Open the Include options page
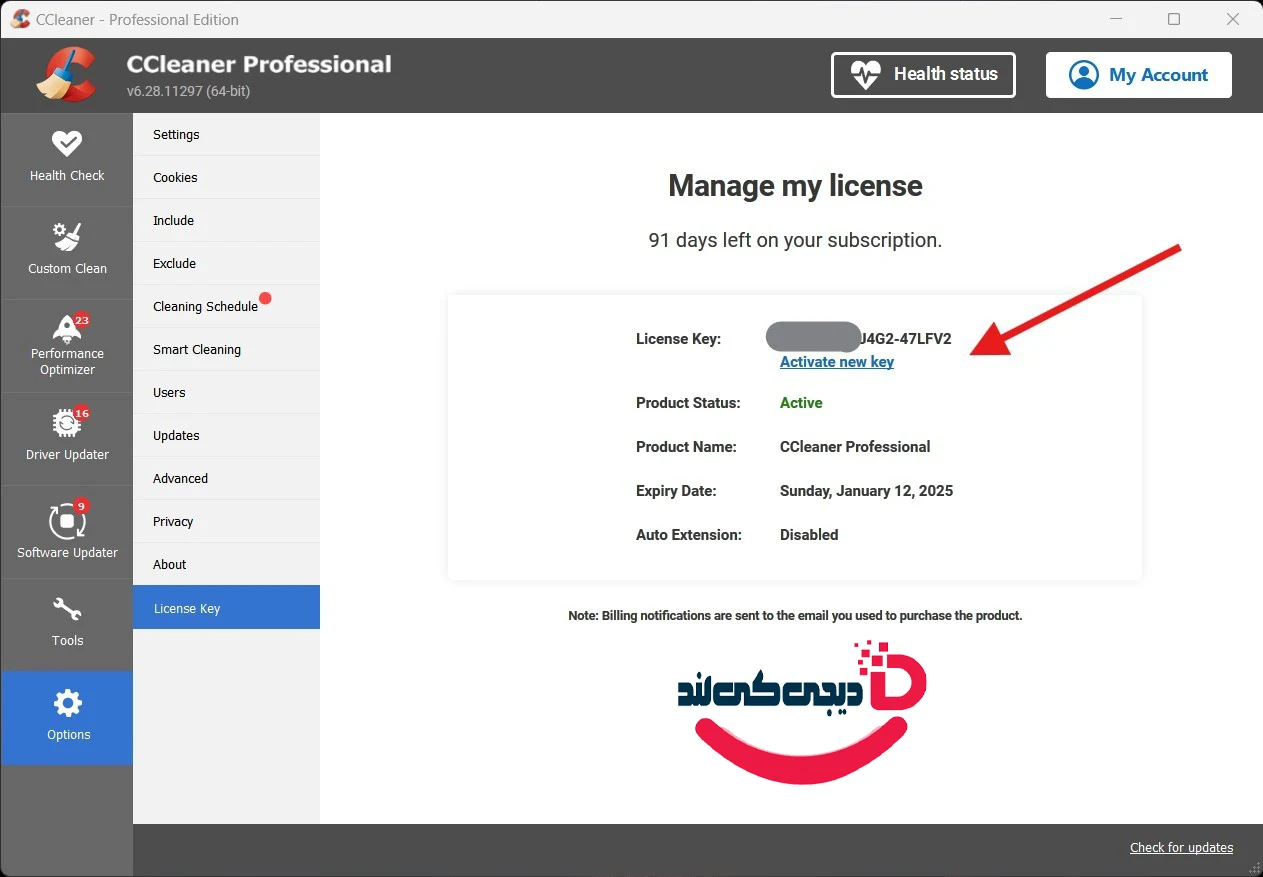Image resolution: width=1263 pixels, height=877 pixels. point(226,221)
